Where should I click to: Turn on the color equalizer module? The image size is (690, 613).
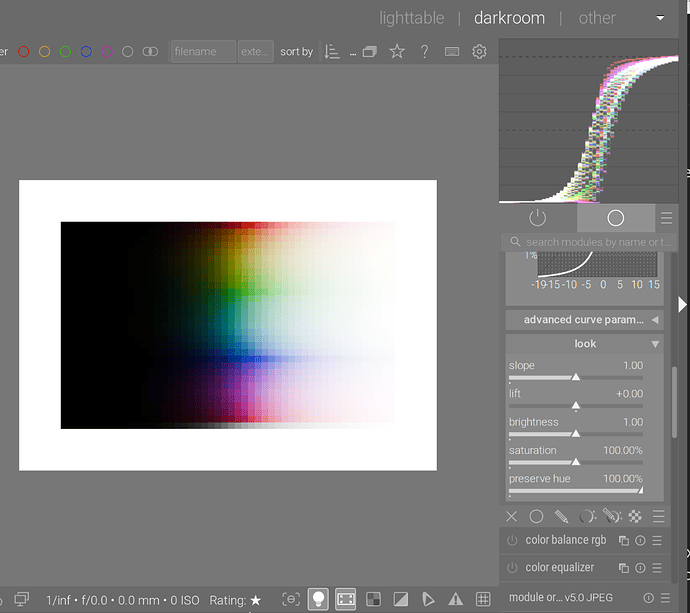click(513, 568)
